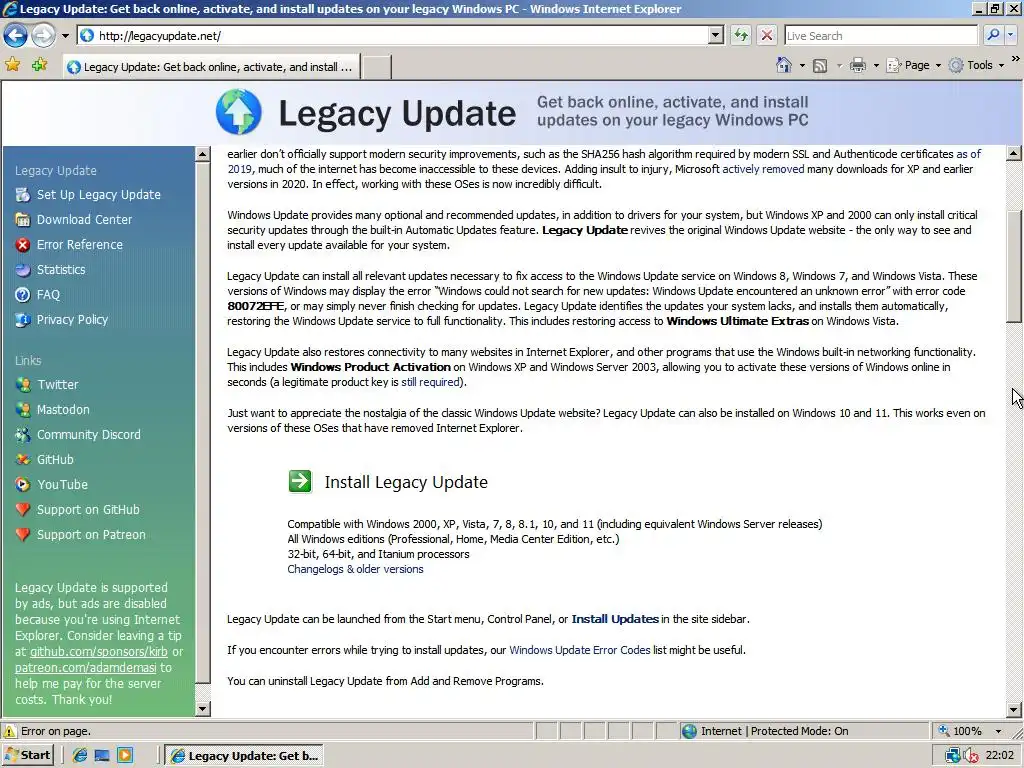This screenshot has width=1024, height=768.
Task: Follow the patreon.com/adamdemasi link
Action: pos(86,667)
